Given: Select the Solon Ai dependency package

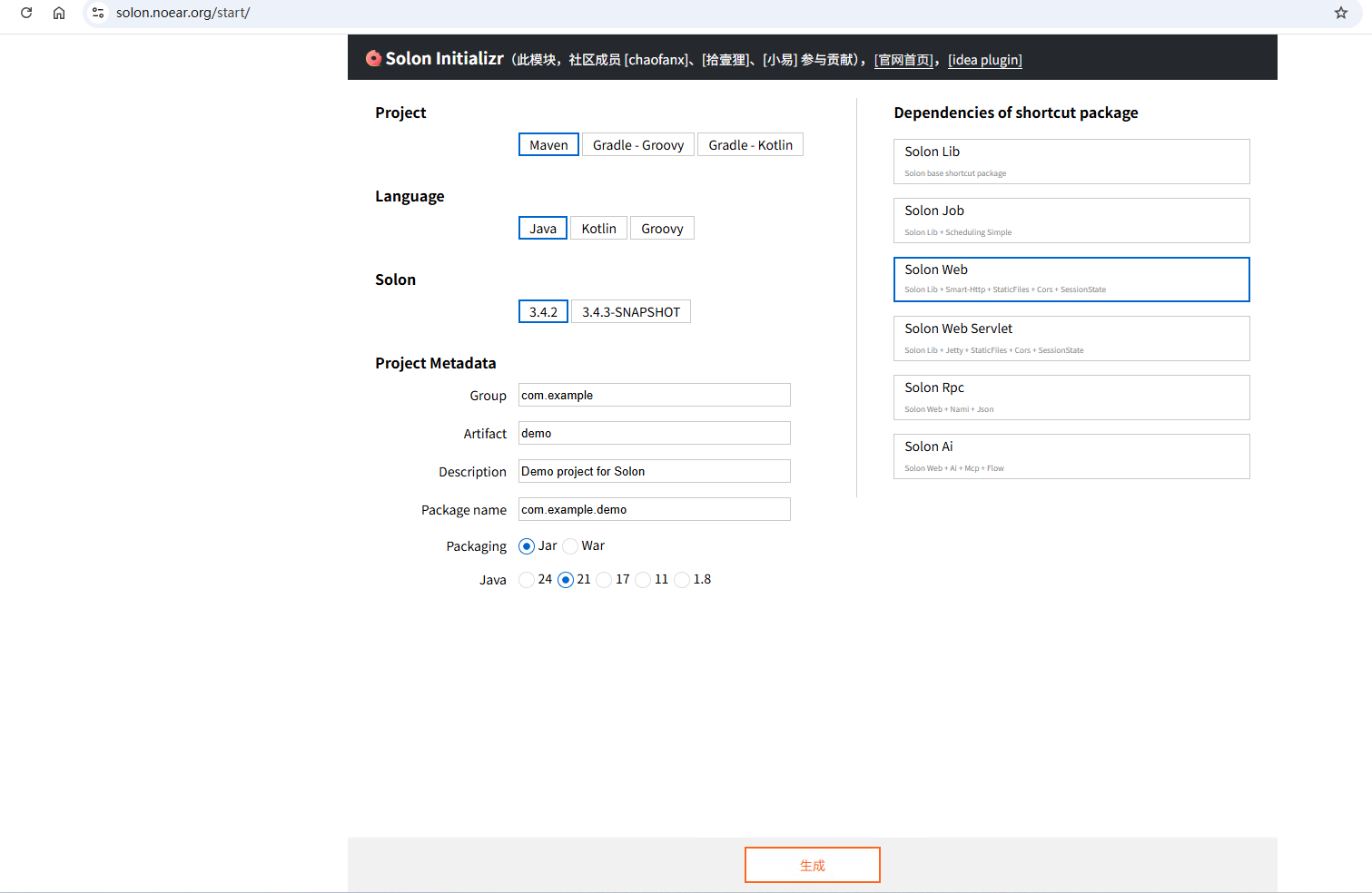Looking at the screenshot, I should click(1071, 456).
